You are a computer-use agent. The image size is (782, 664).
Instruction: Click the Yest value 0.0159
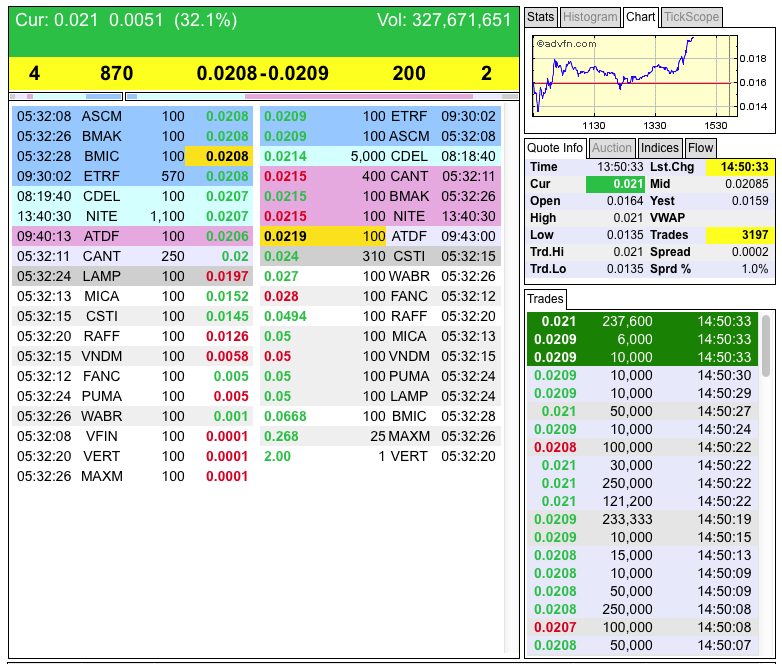click(x=750, y=201)
